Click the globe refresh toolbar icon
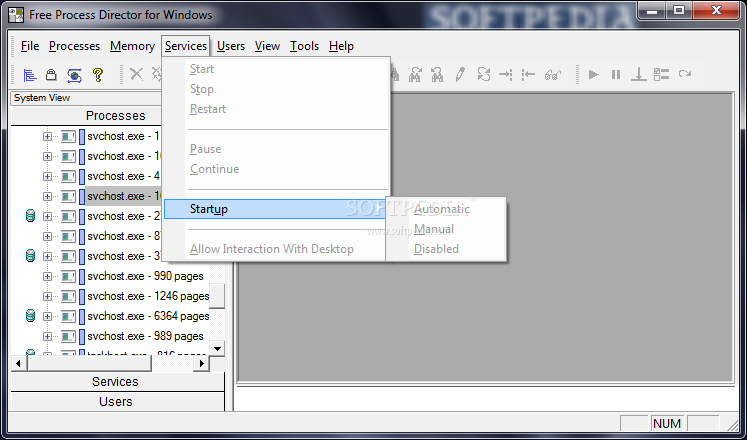 tap(74, 75)
